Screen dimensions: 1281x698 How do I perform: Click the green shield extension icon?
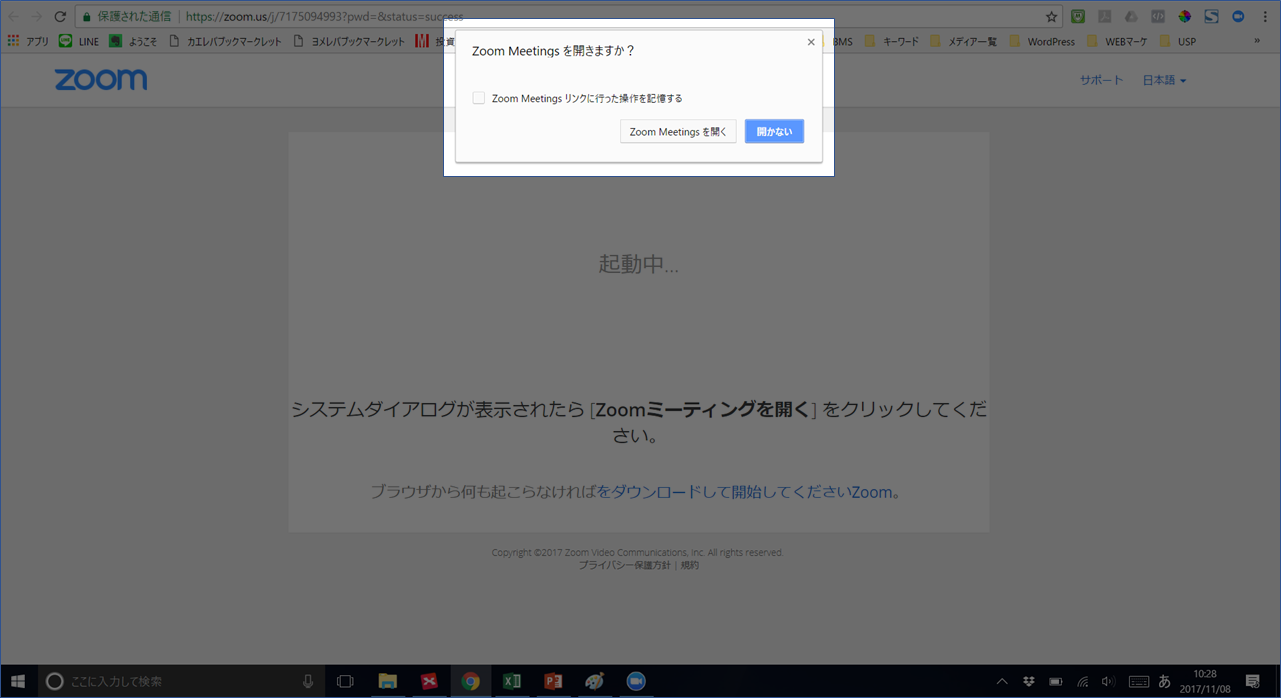[x=1078, y=16]
